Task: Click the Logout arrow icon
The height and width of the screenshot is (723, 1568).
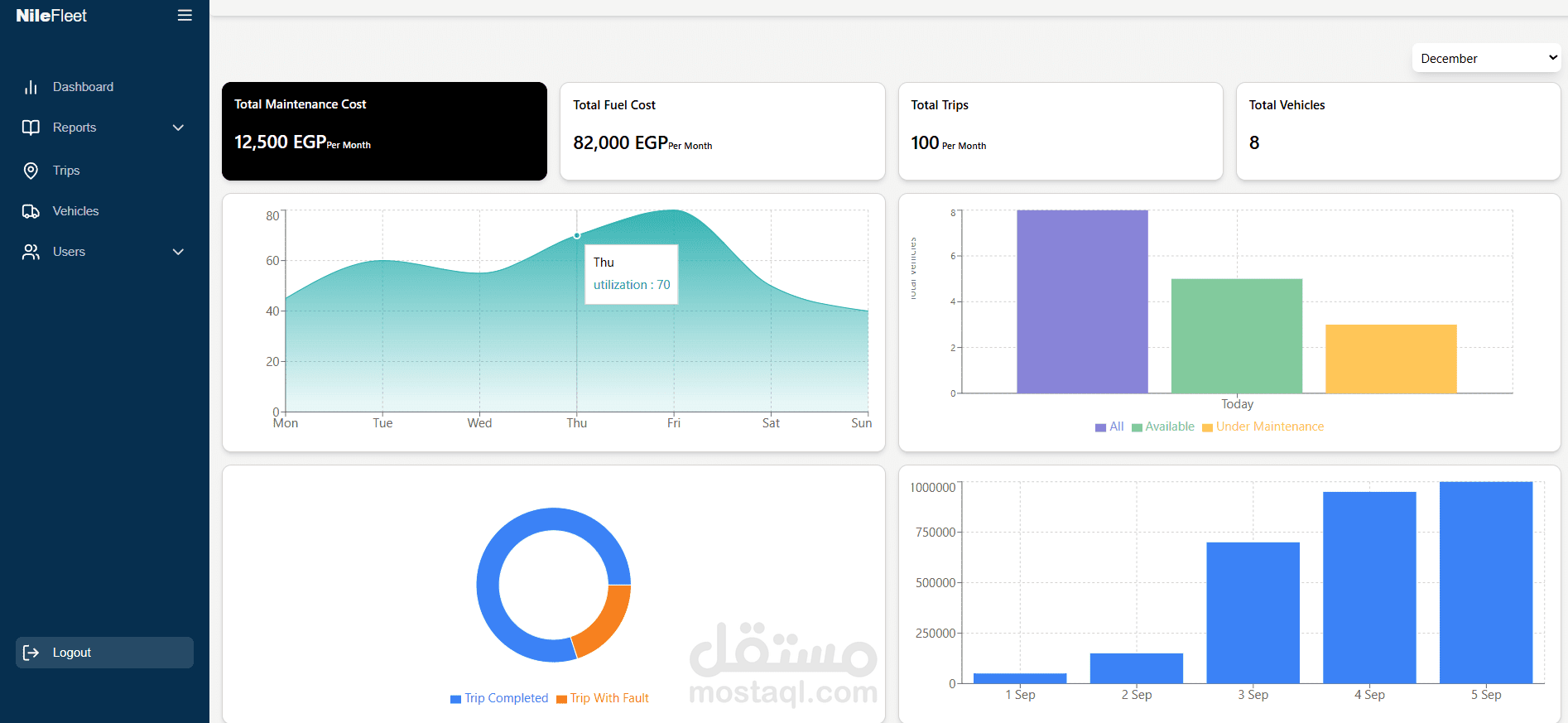Action: (x=31, y=653)
